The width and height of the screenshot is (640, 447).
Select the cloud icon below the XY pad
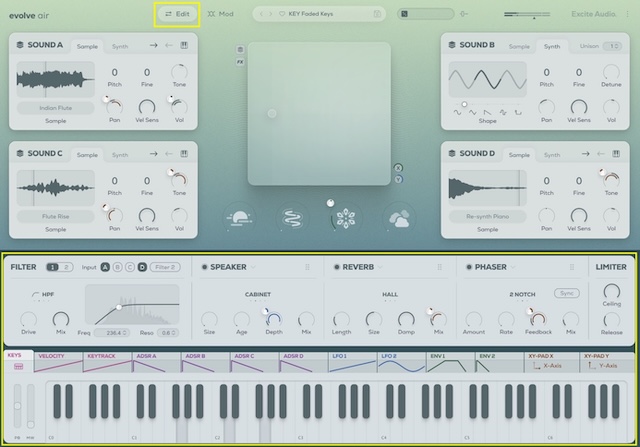(x=399, y=218)
